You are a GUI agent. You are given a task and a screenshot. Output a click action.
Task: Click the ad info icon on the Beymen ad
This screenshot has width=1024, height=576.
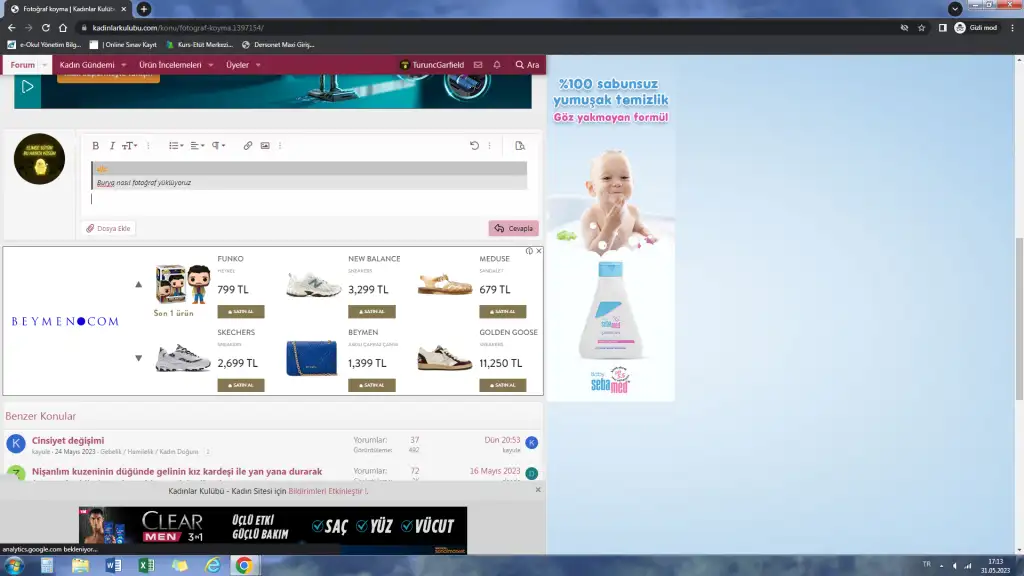(x=529, y=251)
